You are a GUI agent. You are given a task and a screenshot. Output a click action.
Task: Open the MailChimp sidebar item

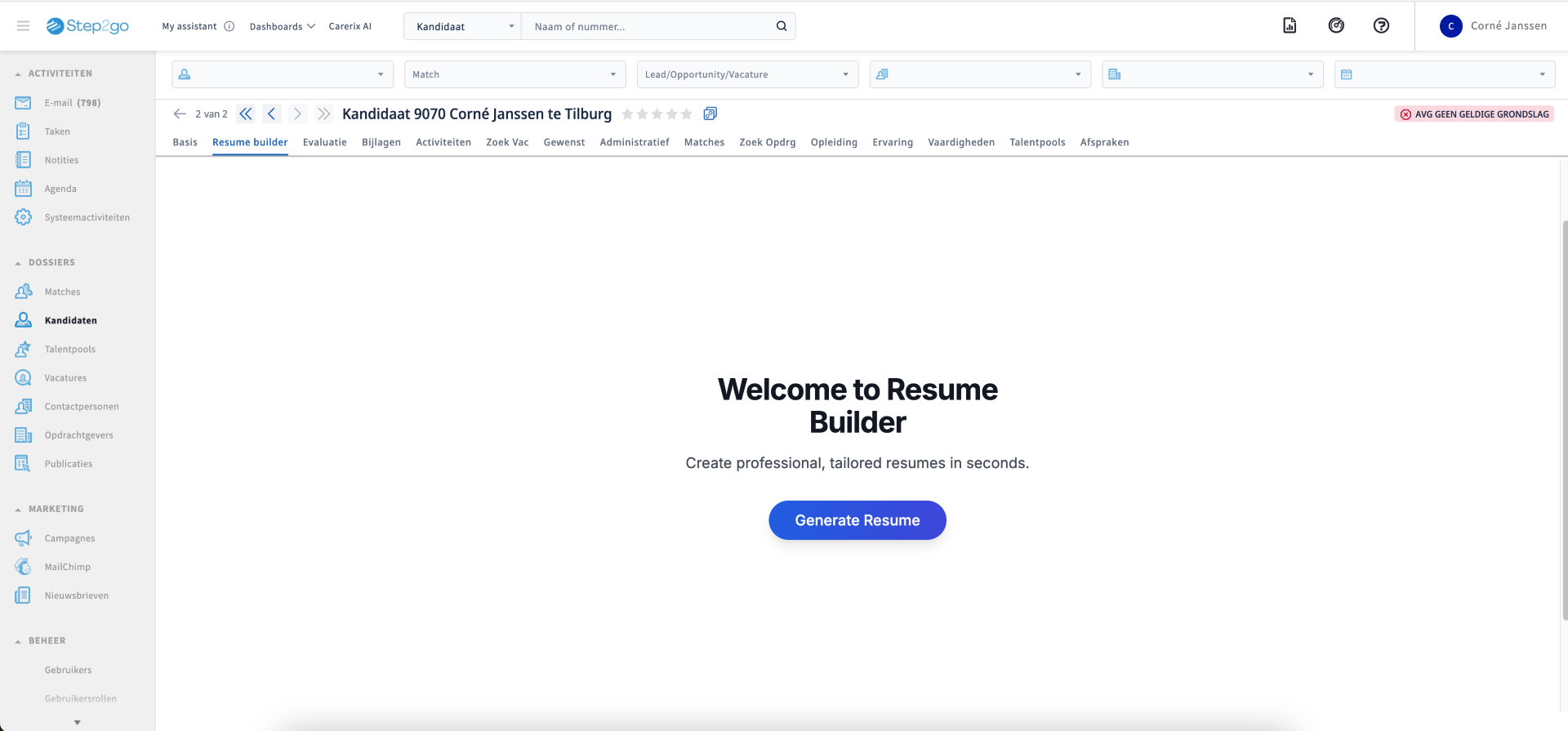(x=67, y=567)
